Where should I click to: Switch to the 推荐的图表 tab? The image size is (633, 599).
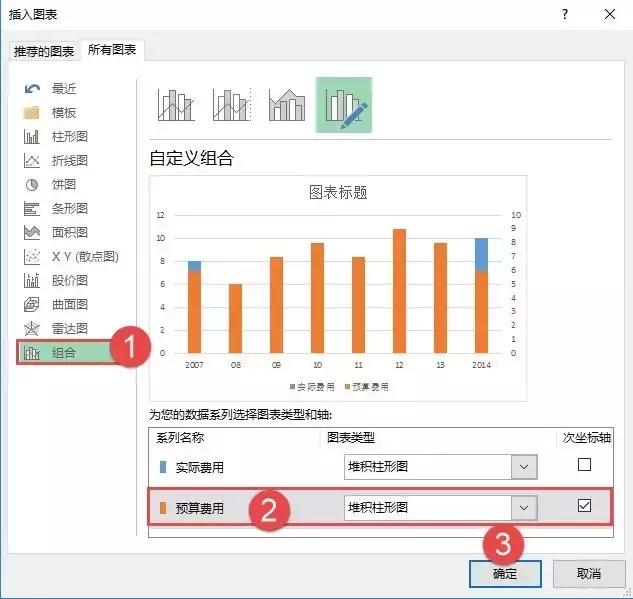coord(44,51)
